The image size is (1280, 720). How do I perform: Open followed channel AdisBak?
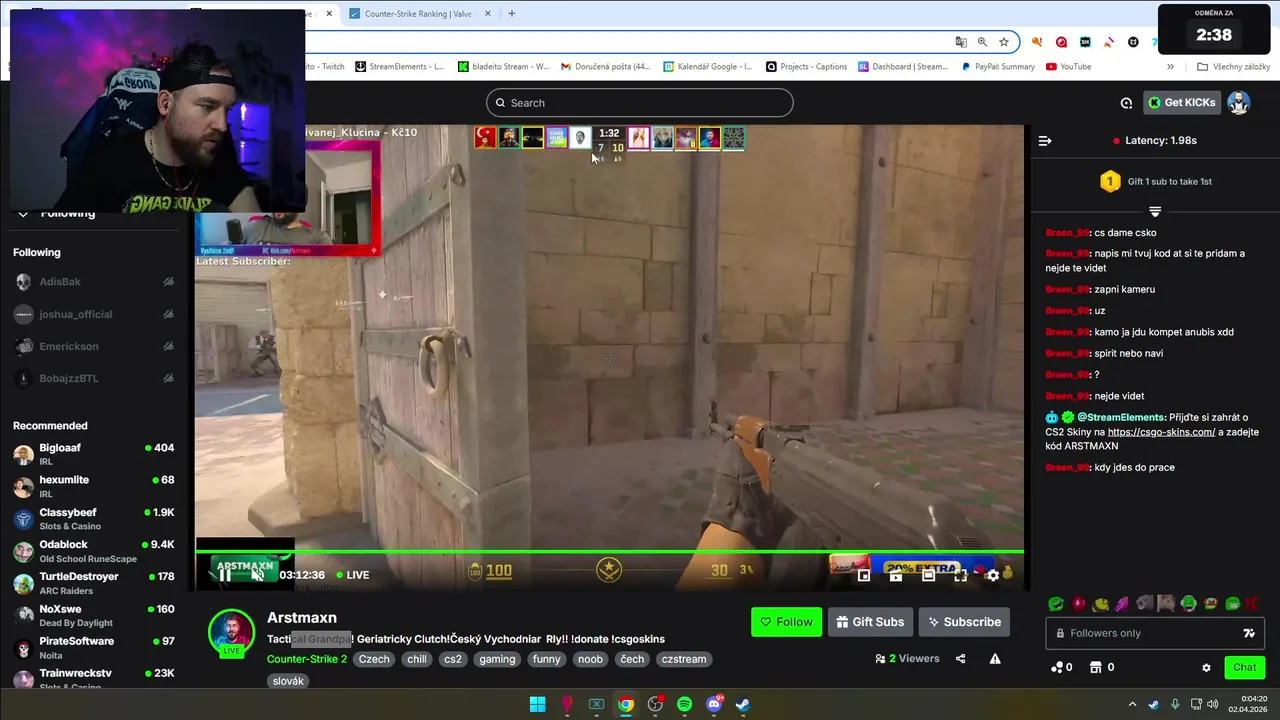[93, 282]
